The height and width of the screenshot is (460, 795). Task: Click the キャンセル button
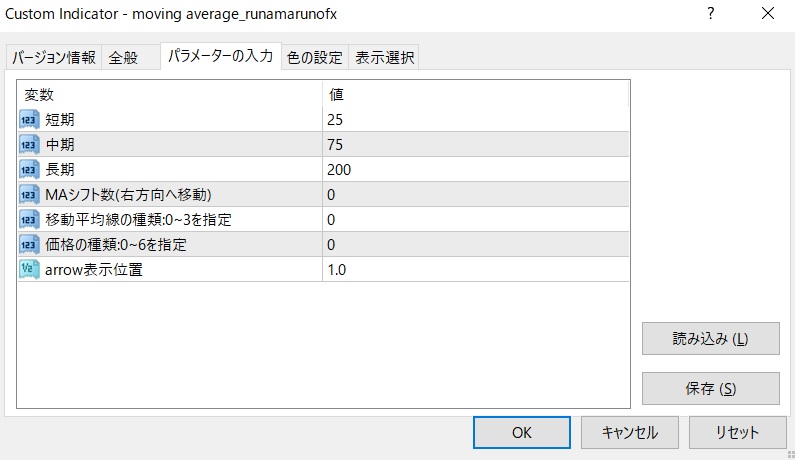630,432
